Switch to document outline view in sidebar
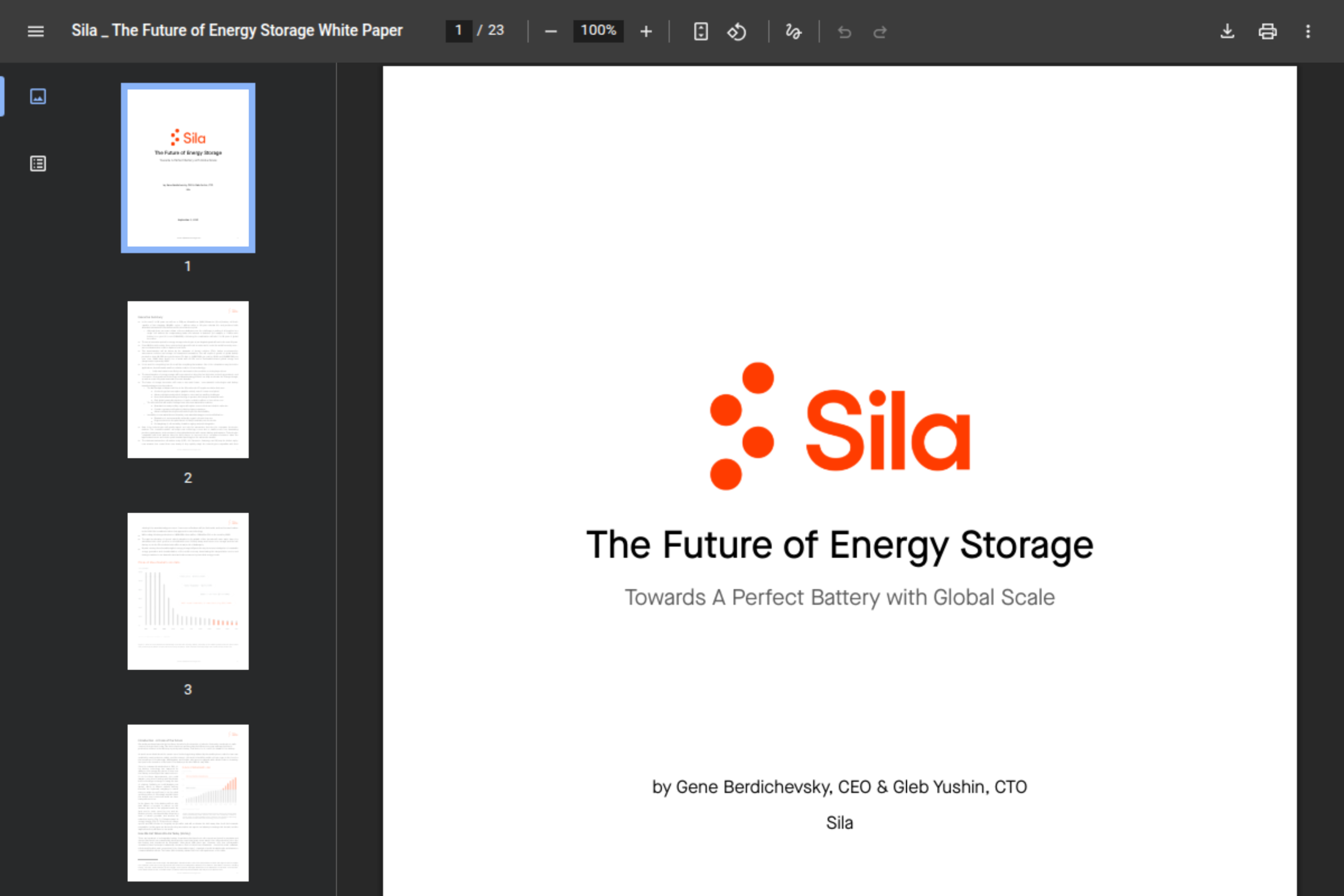This screenshot has height=896, width=1344. (x=38, y=164)
